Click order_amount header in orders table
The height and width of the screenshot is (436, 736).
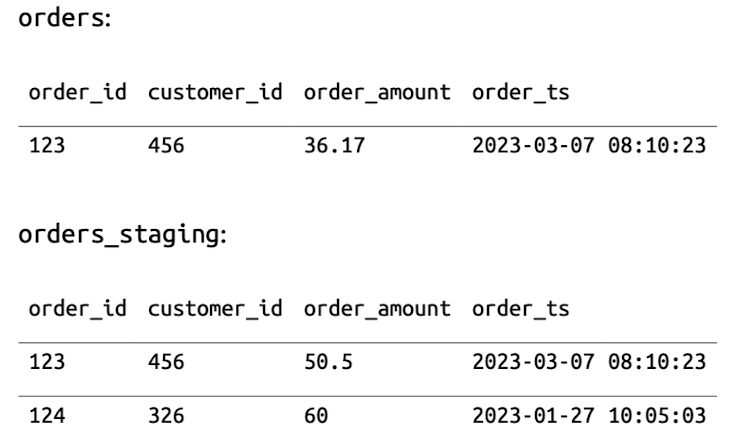tap(372, 94)
